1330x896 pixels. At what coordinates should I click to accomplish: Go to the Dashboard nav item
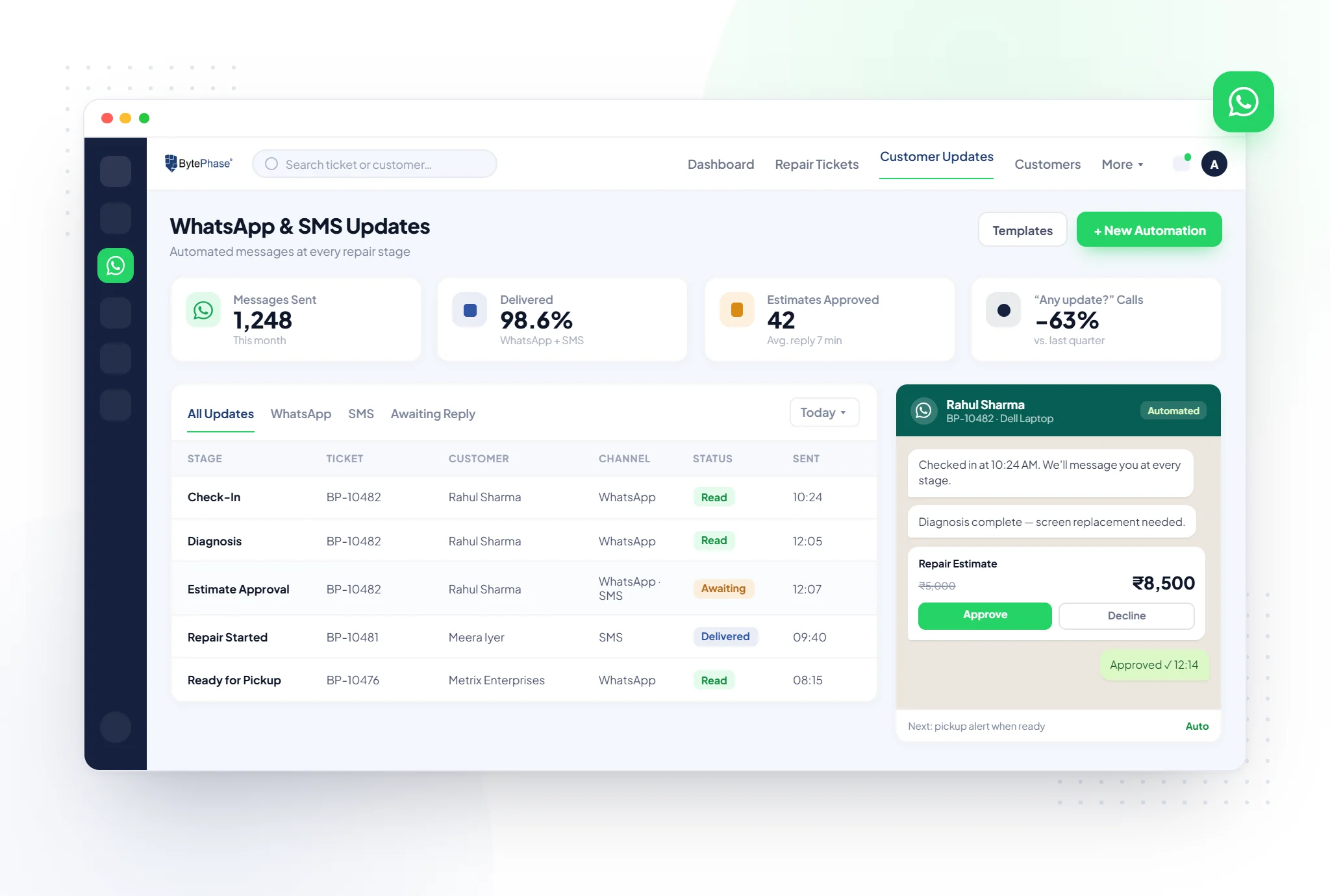(721, 165)
